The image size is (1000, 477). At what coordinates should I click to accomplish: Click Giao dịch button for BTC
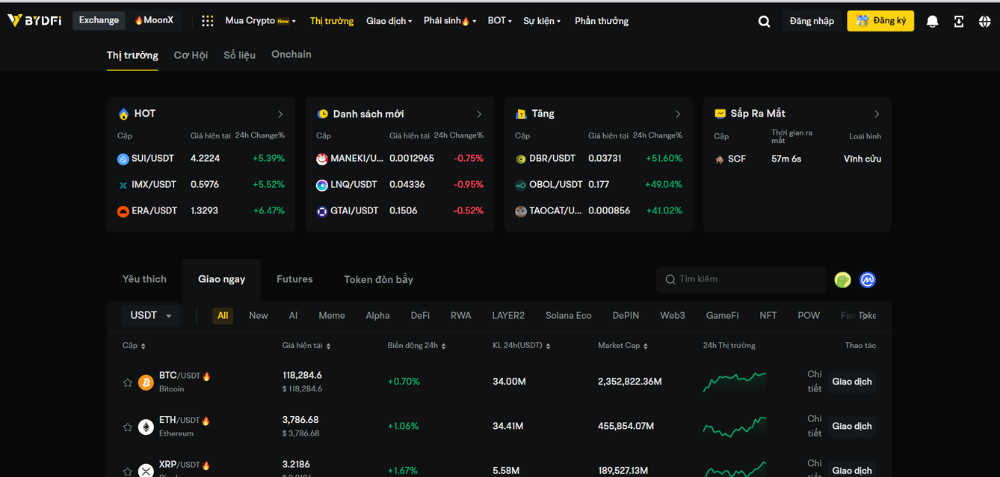tap(851, 381)
